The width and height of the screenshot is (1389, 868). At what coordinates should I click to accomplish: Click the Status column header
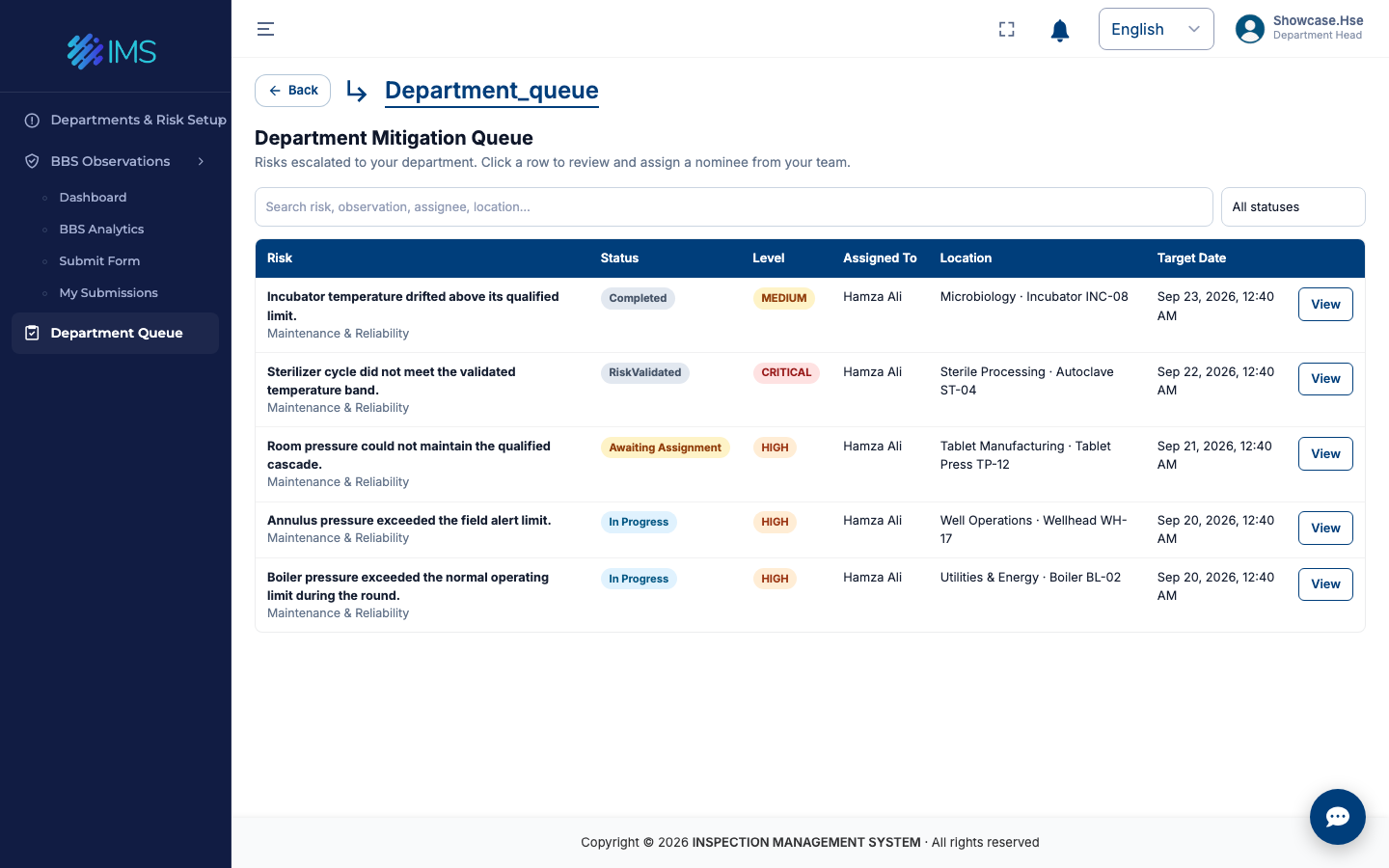point(619,258)
